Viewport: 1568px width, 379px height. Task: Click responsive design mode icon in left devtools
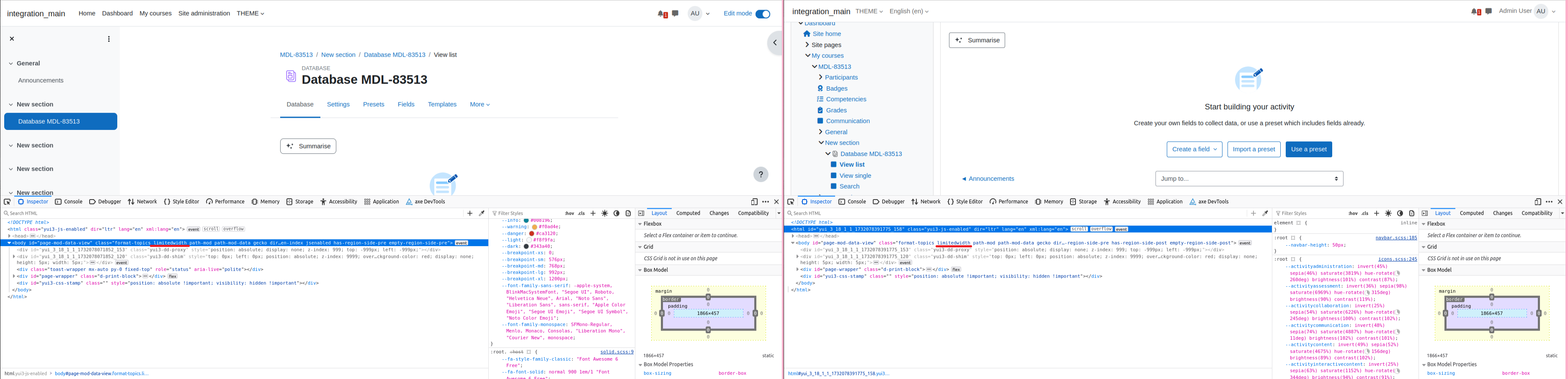(754, 202)
